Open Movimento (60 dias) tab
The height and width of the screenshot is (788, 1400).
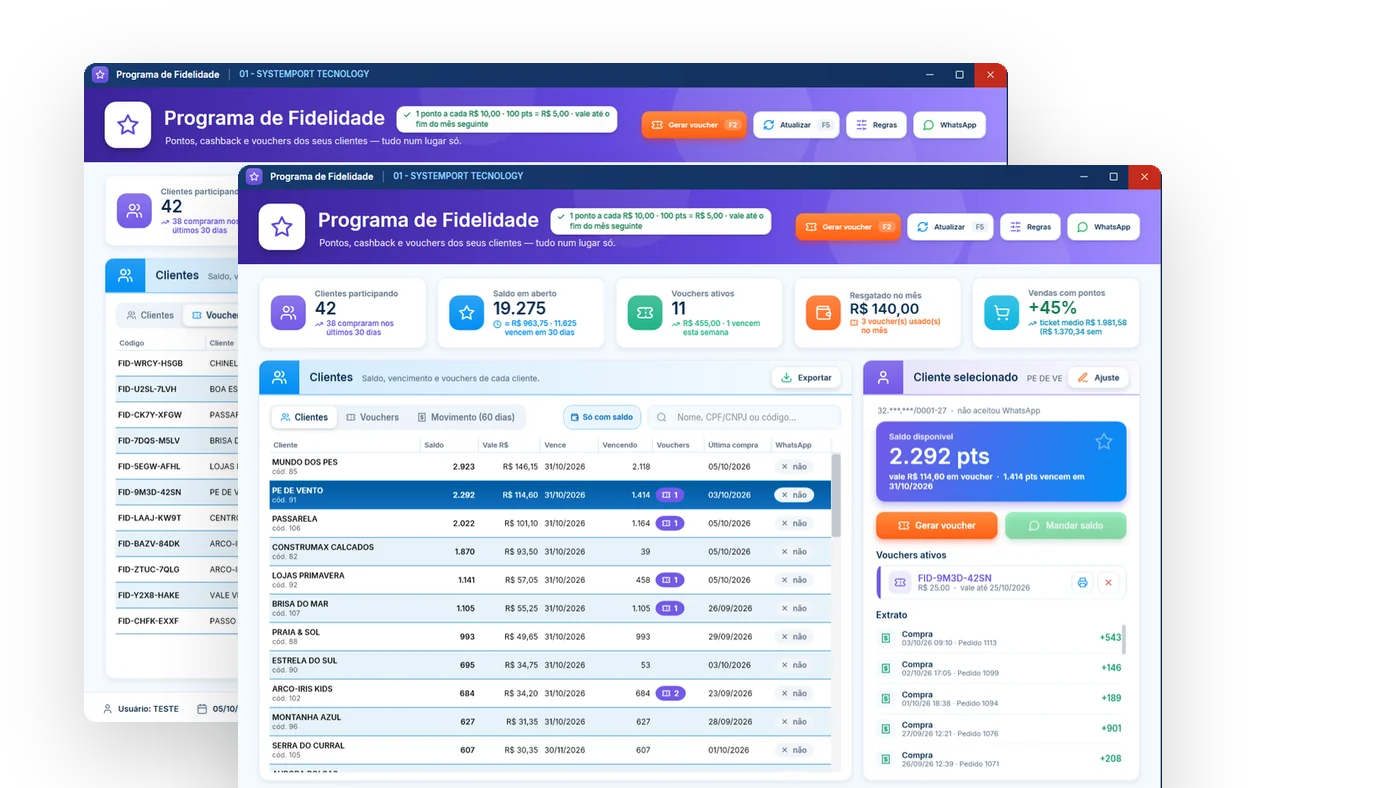466,417
